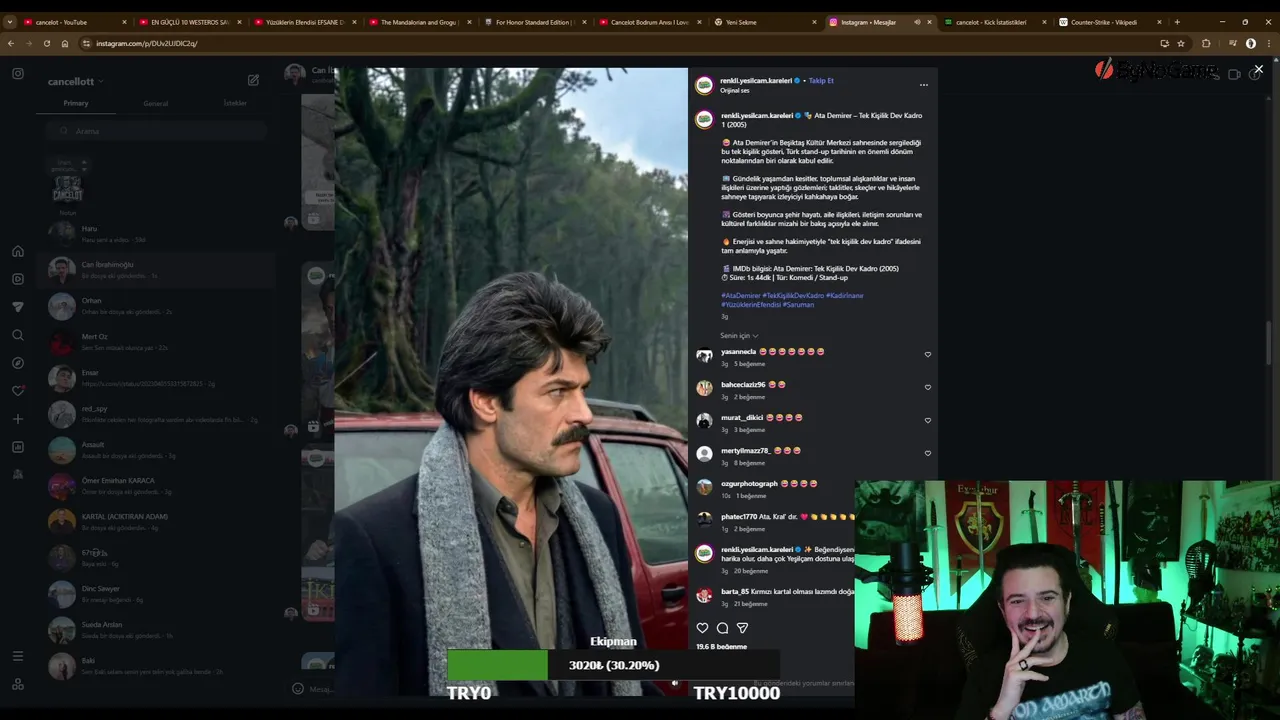Viewport: 1280px width, 720px height.
Task: Open the hamburger More menu in the sidebar
Action: (x=18, y=656)
